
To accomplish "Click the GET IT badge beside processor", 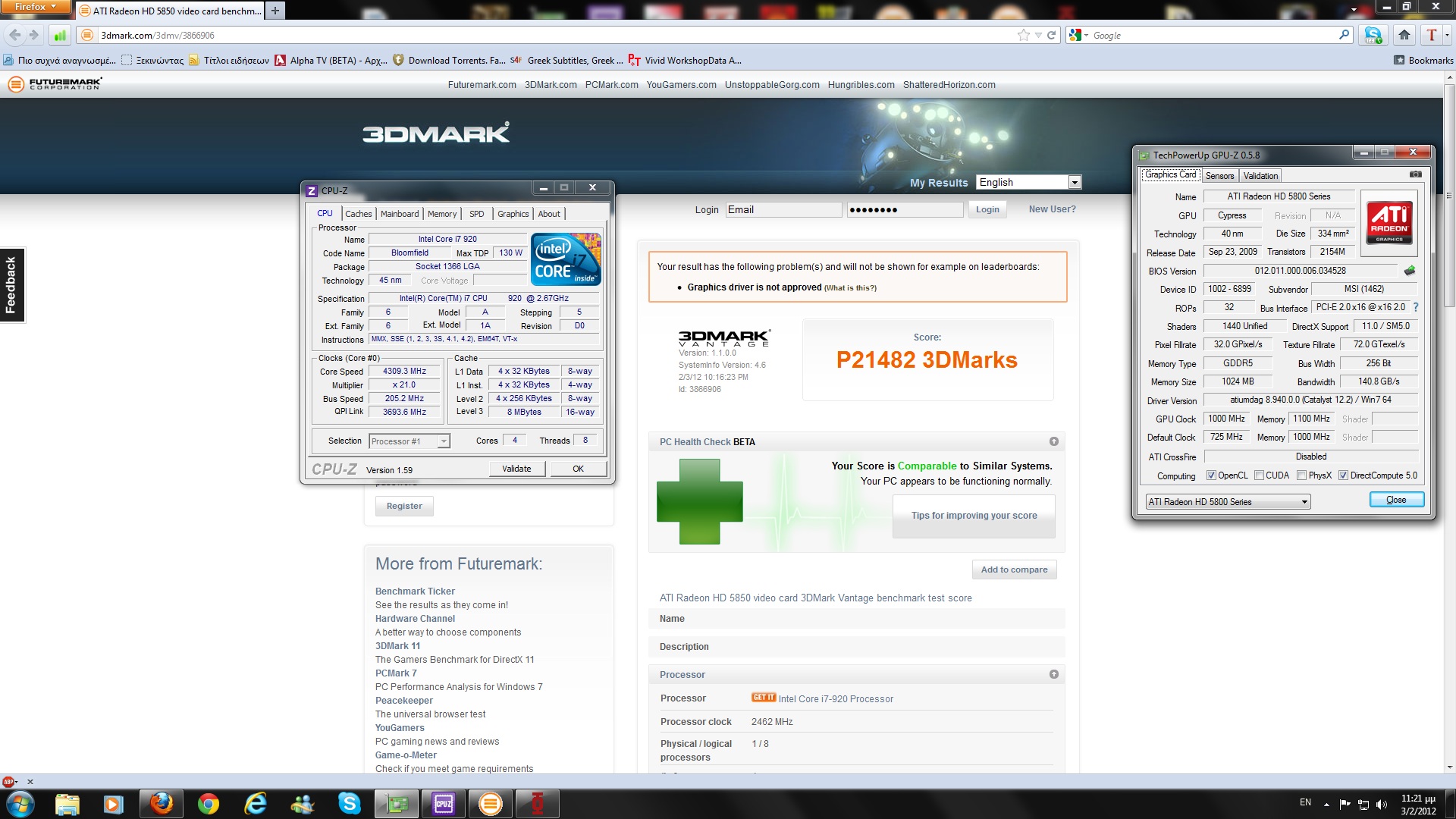I will pos(763,698).
